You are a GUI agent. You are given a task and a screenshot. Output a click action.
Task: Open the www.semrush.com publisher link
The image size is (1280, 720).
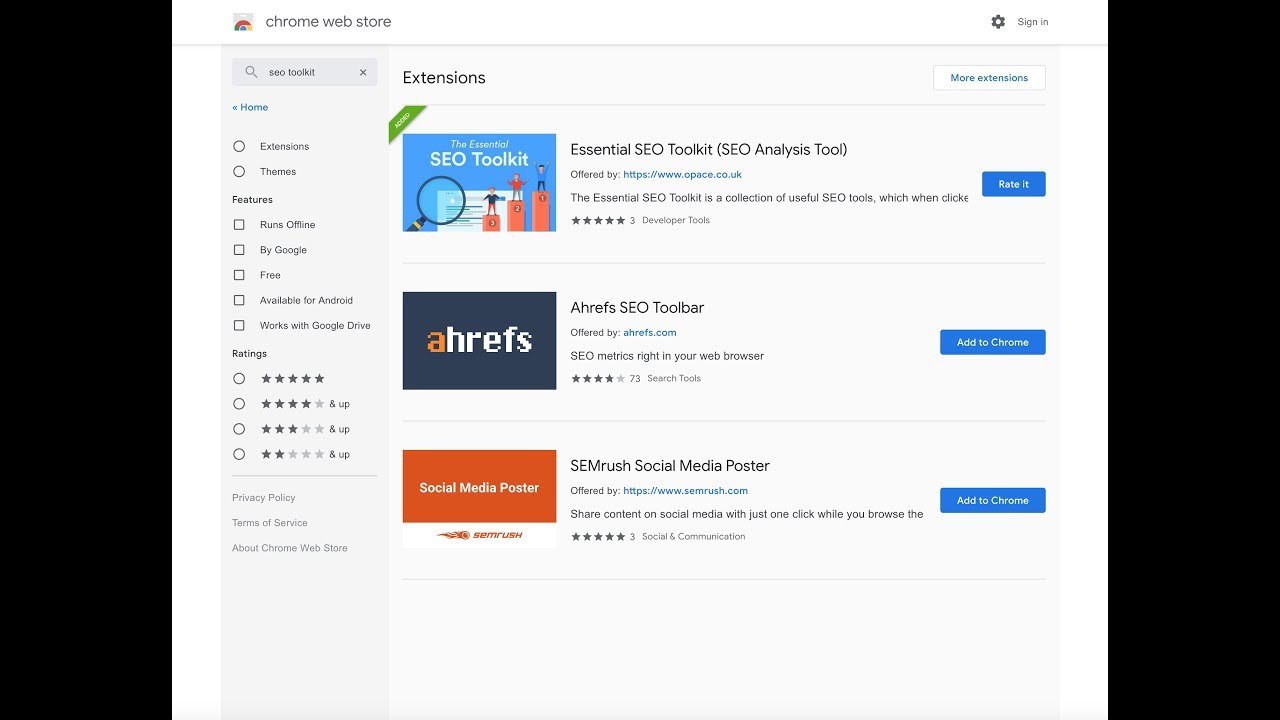tap(685, 491)
